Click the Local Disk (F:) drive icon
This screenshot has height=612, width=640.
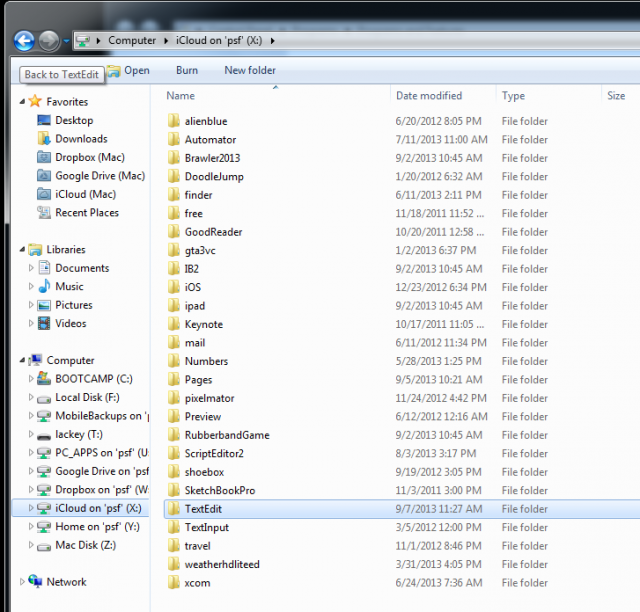pos(44,398)
